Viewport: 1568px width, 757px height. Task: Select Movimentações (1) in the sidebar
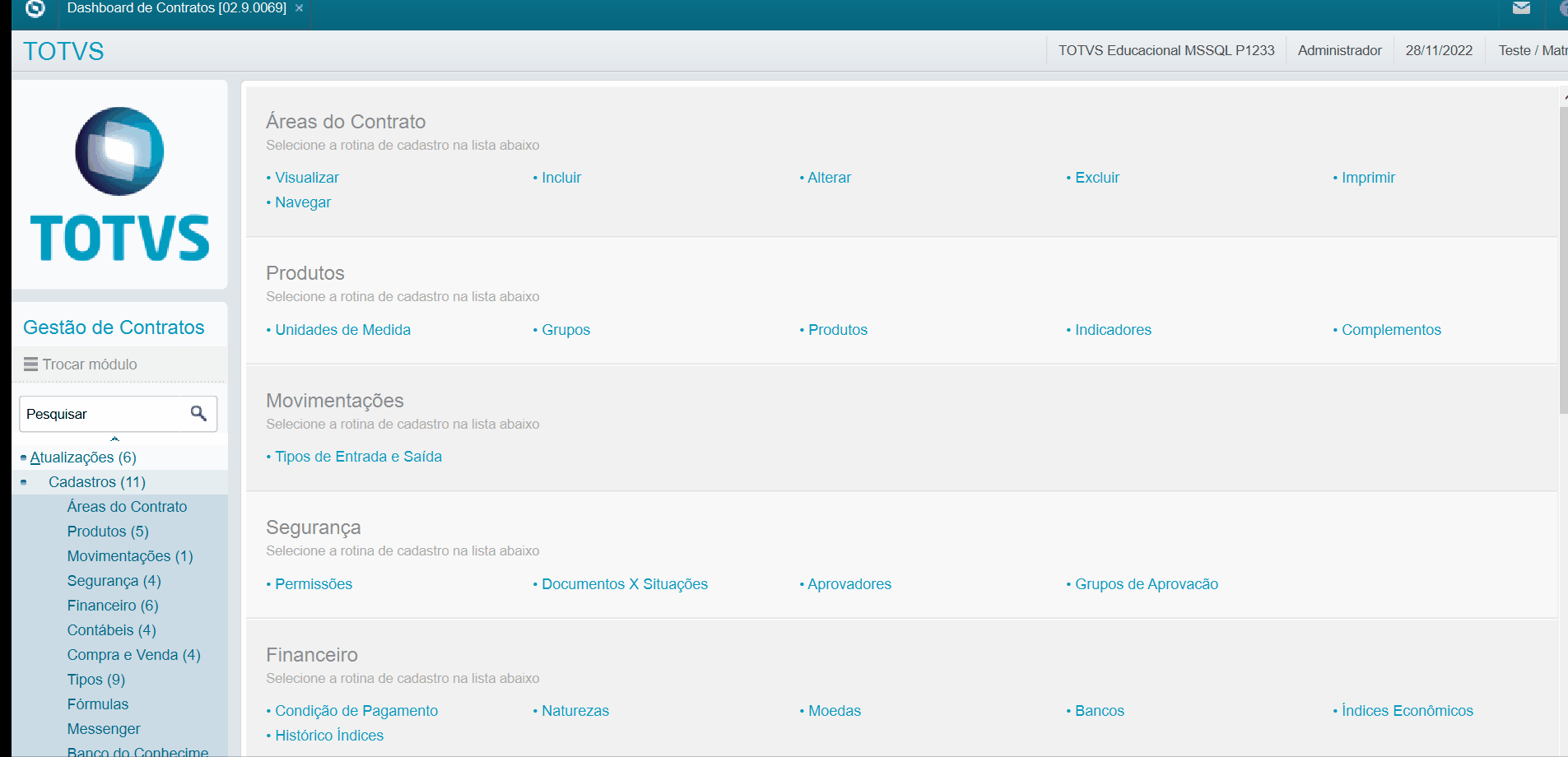[130, 556]
